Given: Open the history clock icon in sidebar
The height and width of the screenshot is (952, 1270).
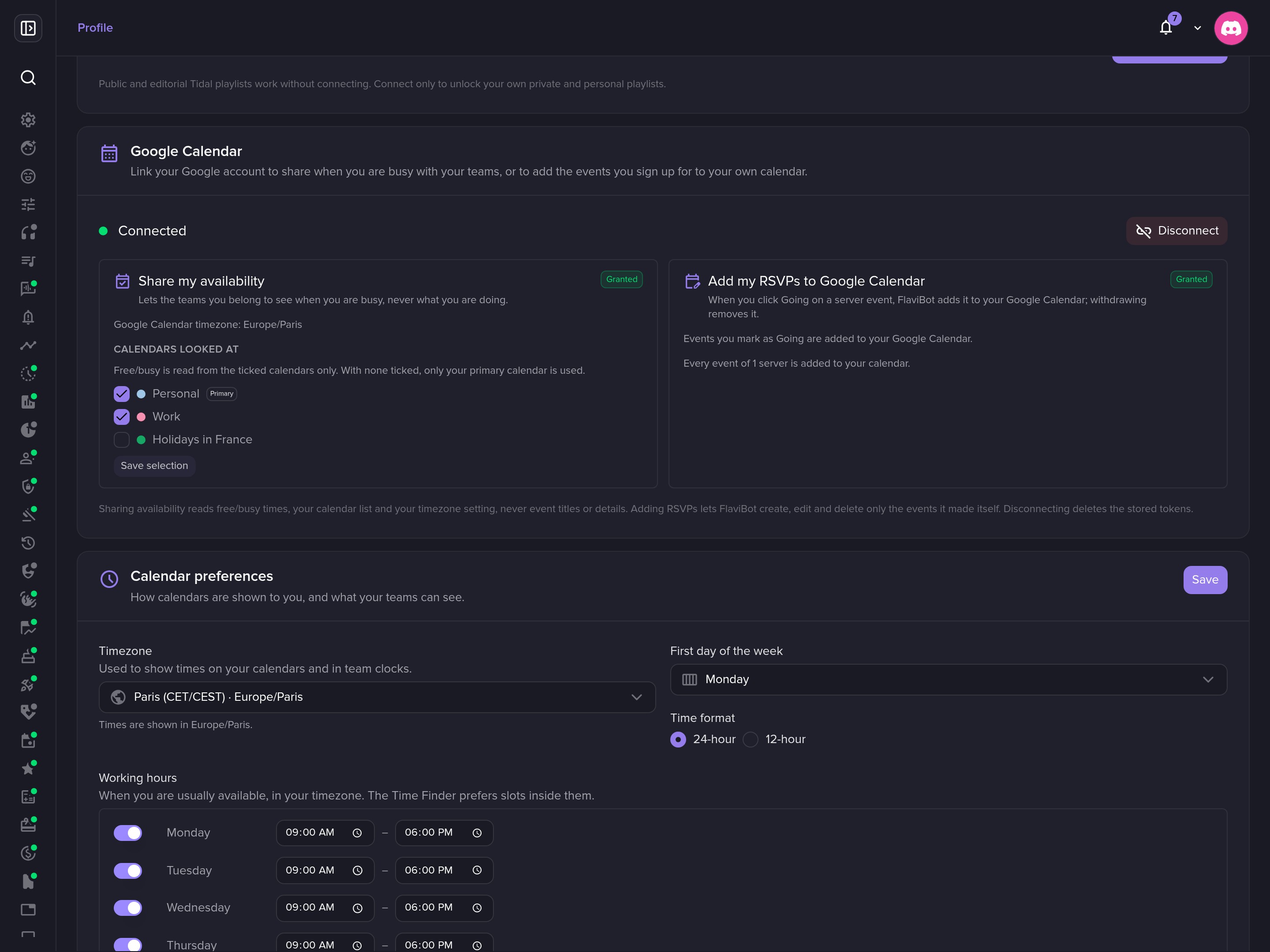Looking at the screenshot, I should (x=28, y=543).
